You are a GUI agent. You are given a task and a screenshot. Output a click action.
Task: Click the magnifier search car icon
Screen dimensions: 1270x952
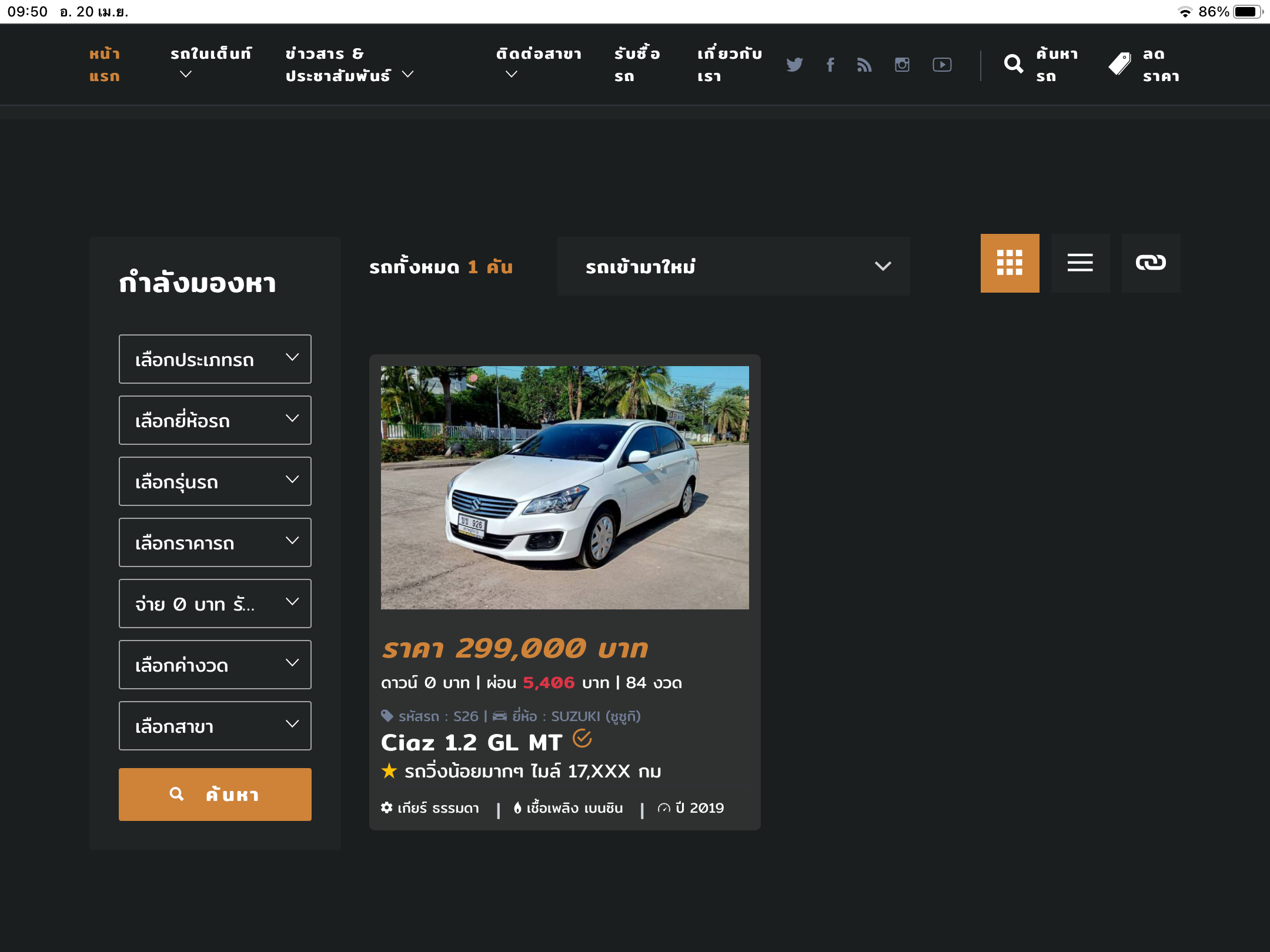pyautogui.click(x=1014, y=64)
